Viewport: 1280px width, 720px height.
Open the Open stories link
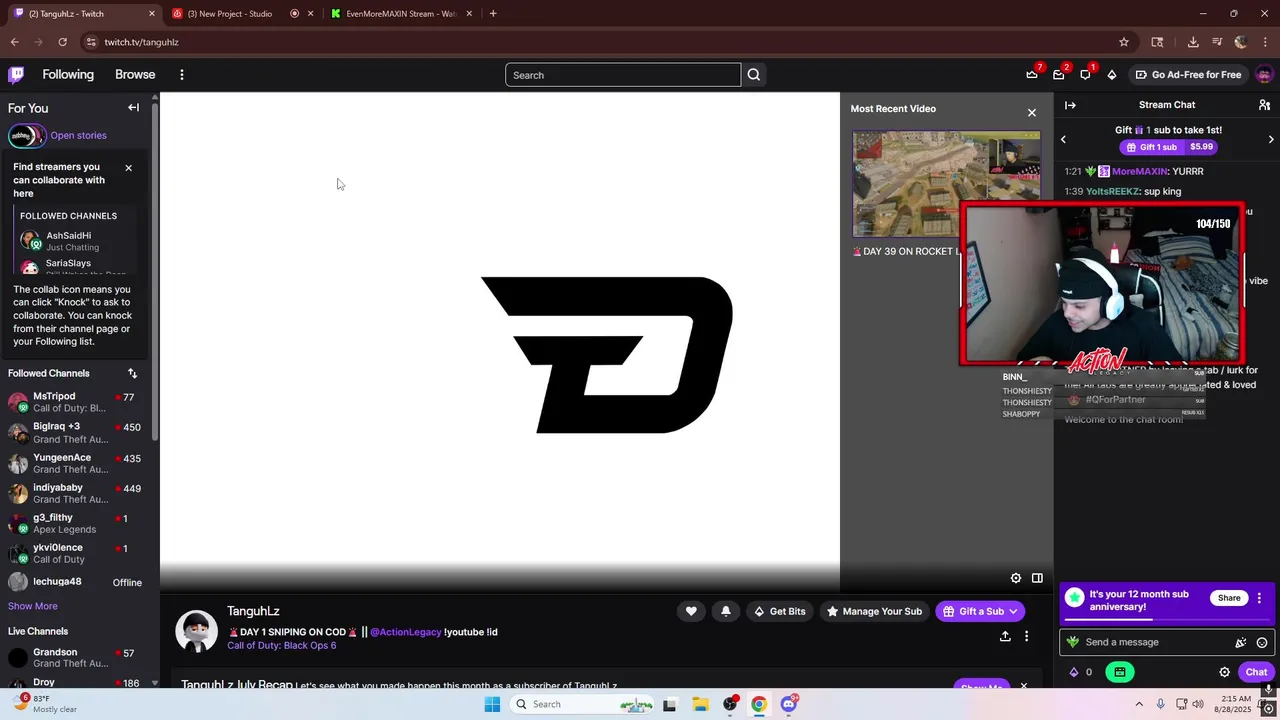(78, 135)
